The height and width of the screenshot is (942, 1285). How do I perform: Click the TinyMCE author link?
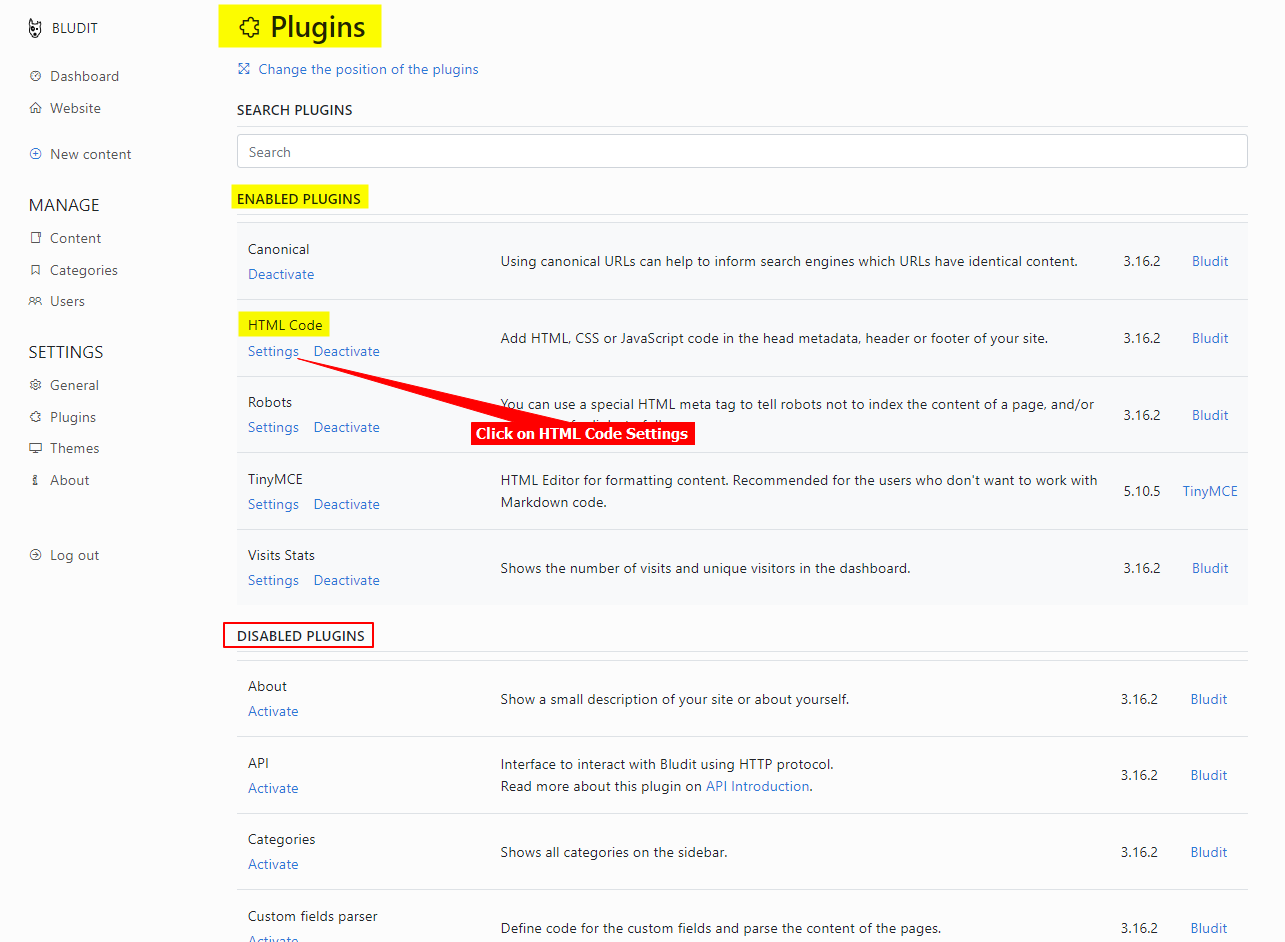[1210, 491]
